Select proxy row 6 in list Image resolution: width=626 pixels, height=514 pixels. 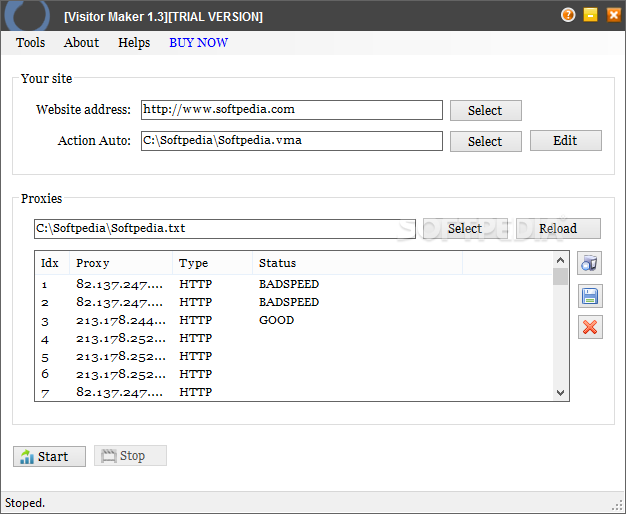[x=293, y=374]
